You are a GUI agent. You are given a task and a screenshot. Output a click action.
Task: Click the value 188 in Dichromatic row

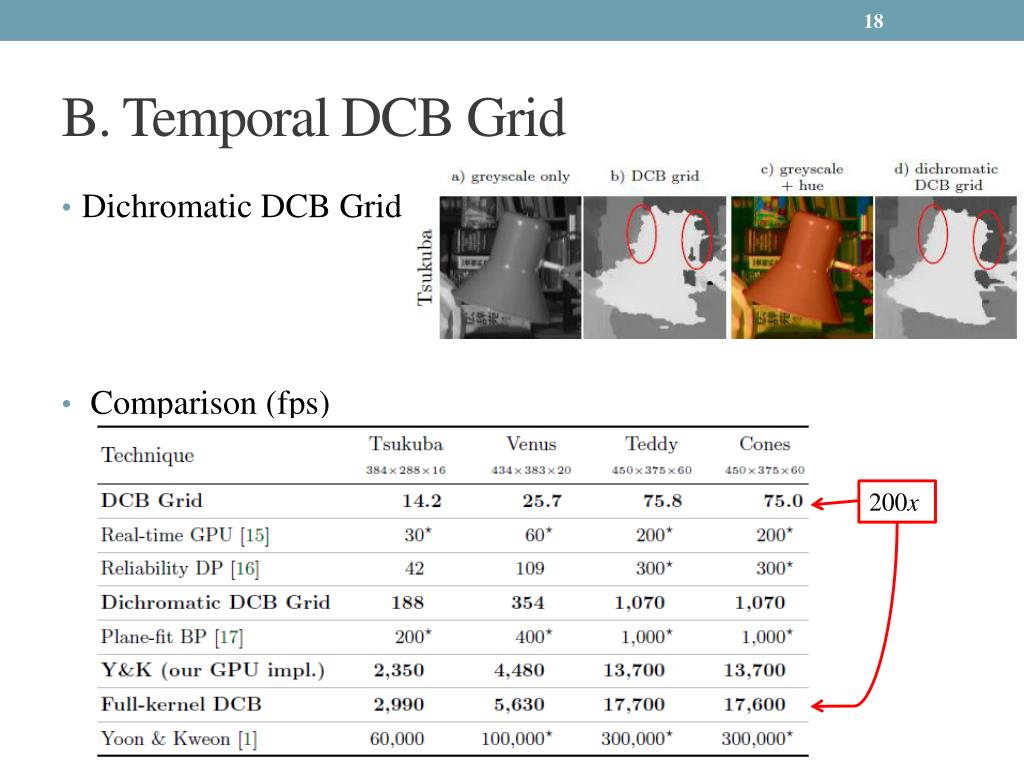[x=408, y=602]
